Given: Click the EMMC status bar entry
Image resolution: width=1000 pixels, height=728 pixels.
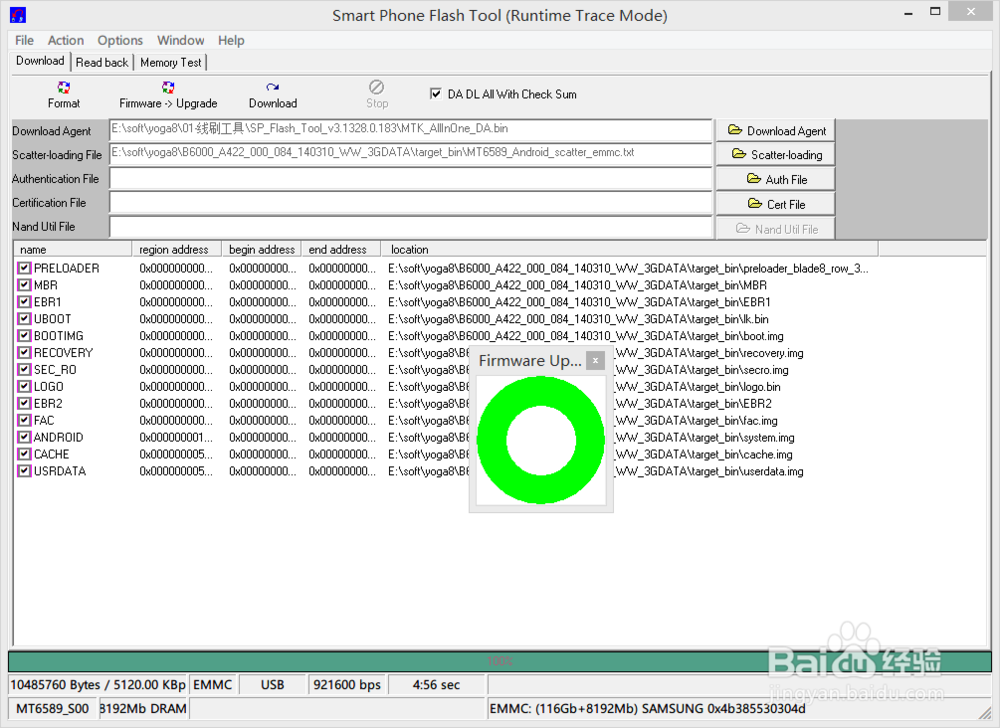Looking at the screenshot, I should tap(212, 685).
